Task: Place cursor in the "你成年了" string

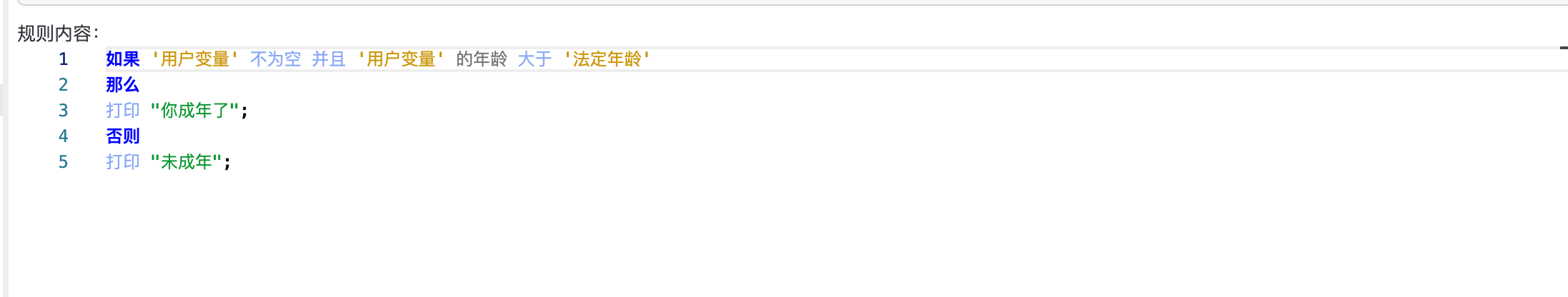Action: click(x=194, y=111)
